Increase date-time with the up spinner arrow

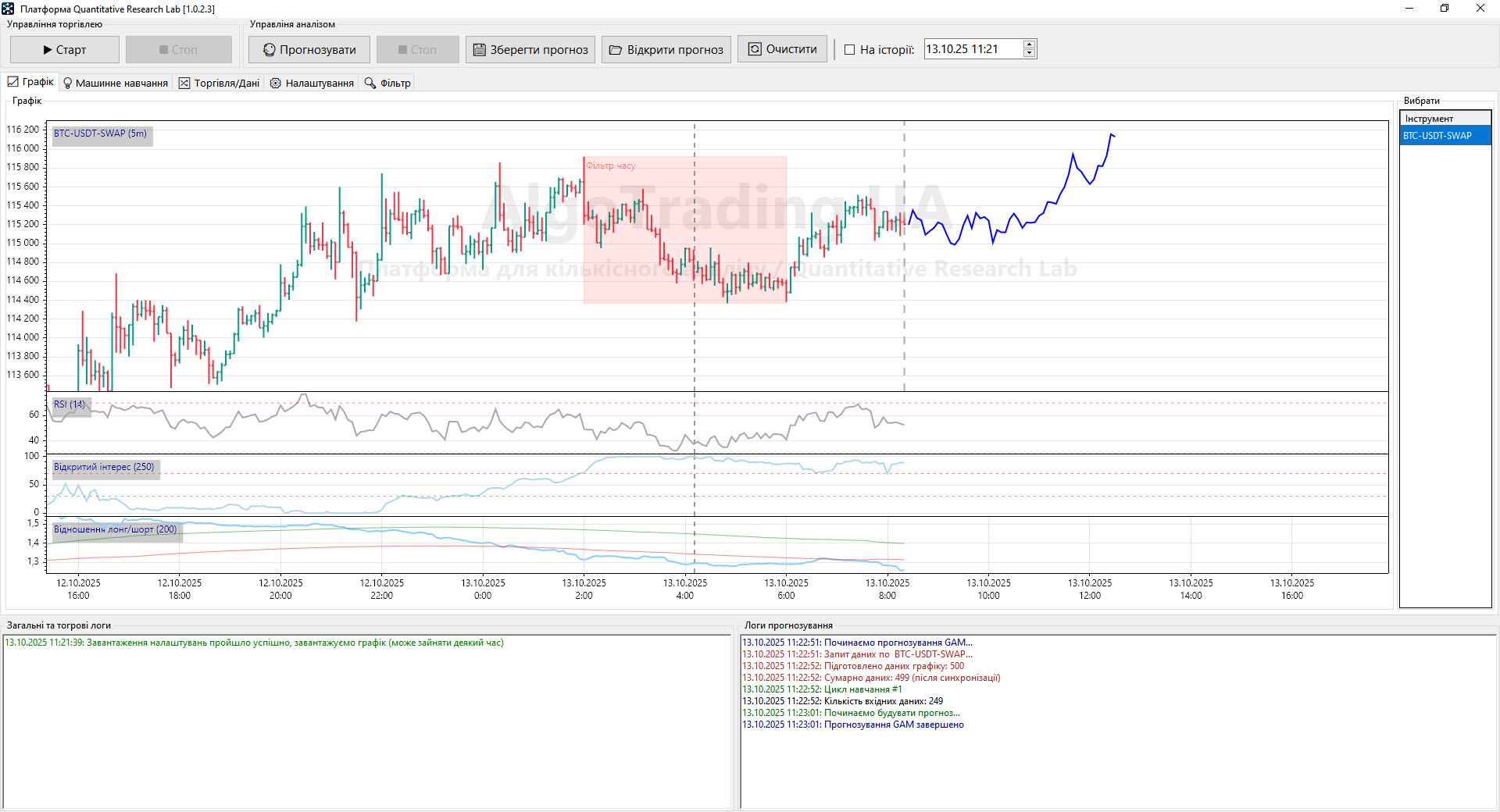(1029, 45)
